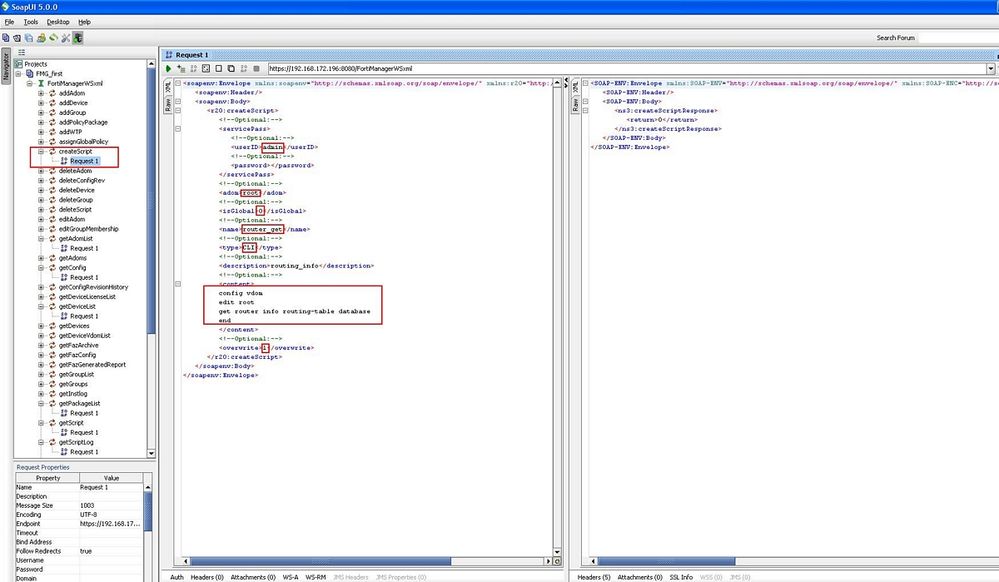The width and height of the screenshot is (999, 582).
Task: Select Request 1 under getConfig
Action: coord(83,277)
